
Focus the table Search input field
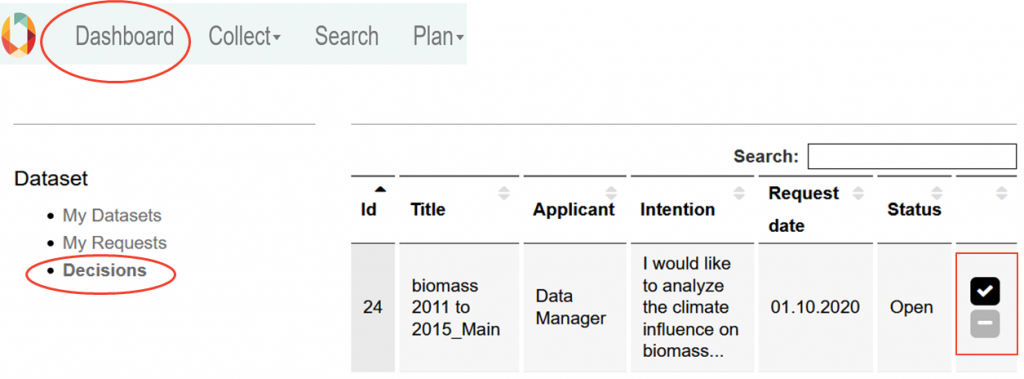tap(912, 156)
